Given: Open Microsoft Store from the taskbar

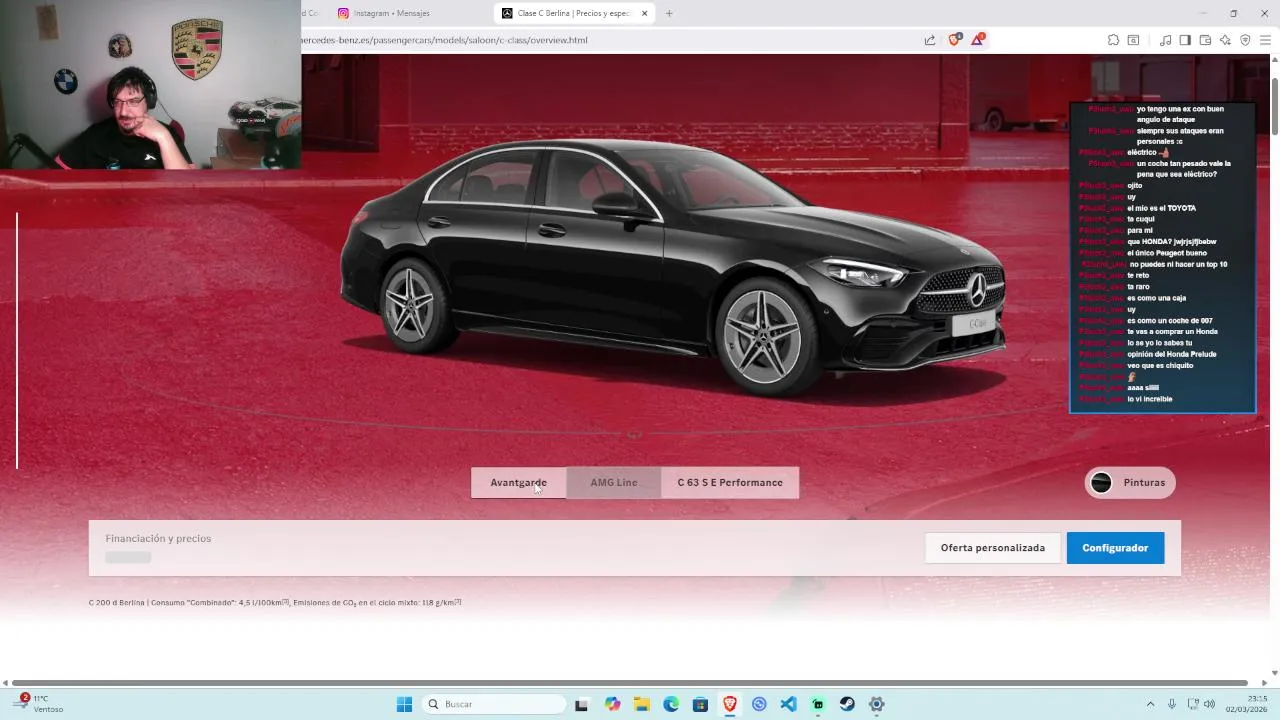Looking at the screenshot, I should [700, 704].
